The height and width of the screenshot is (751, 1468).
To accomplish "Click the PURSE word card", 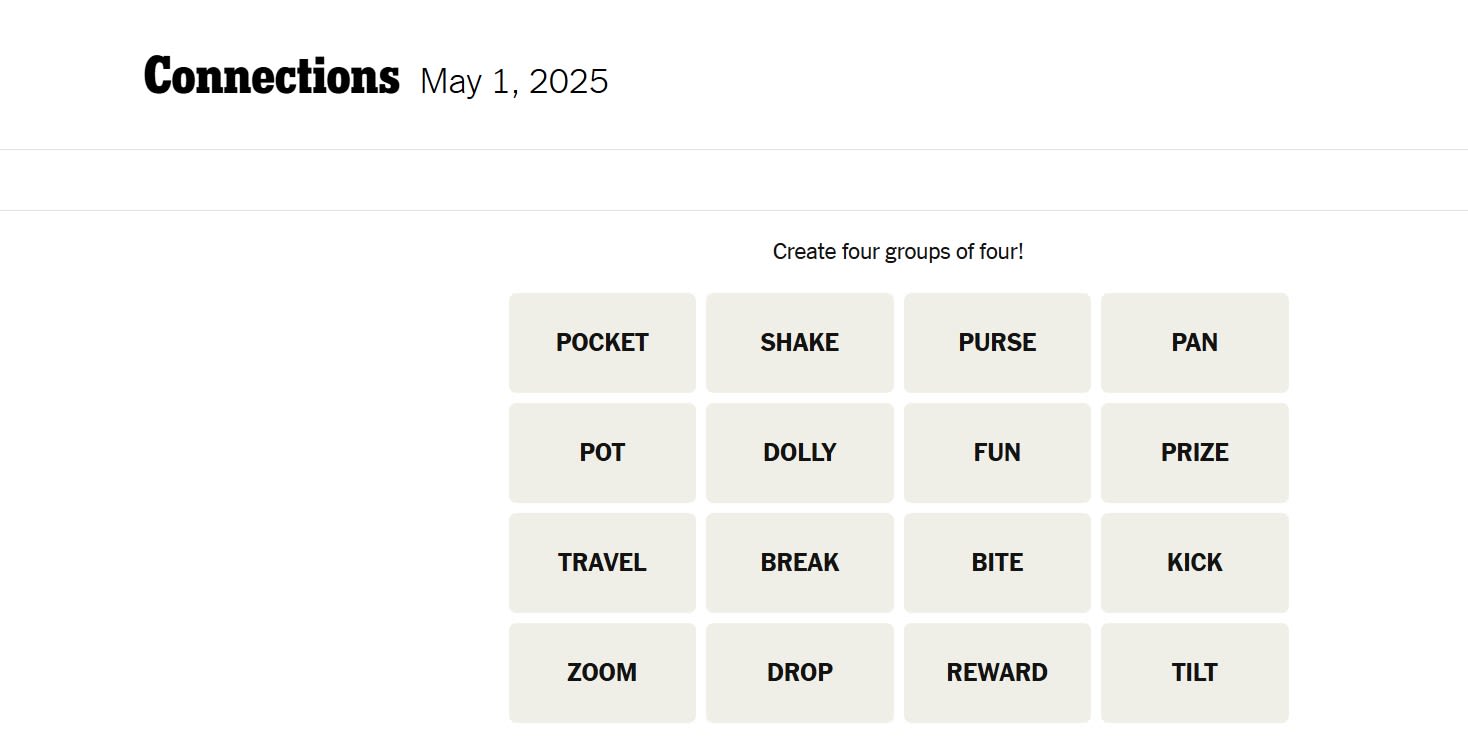I will tap(996, 342).
